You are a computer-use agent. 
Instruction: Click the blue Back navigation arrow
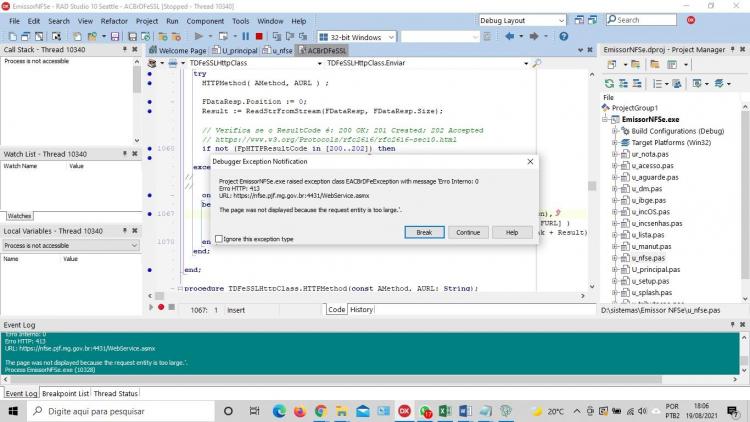click(x=509, y=36)
